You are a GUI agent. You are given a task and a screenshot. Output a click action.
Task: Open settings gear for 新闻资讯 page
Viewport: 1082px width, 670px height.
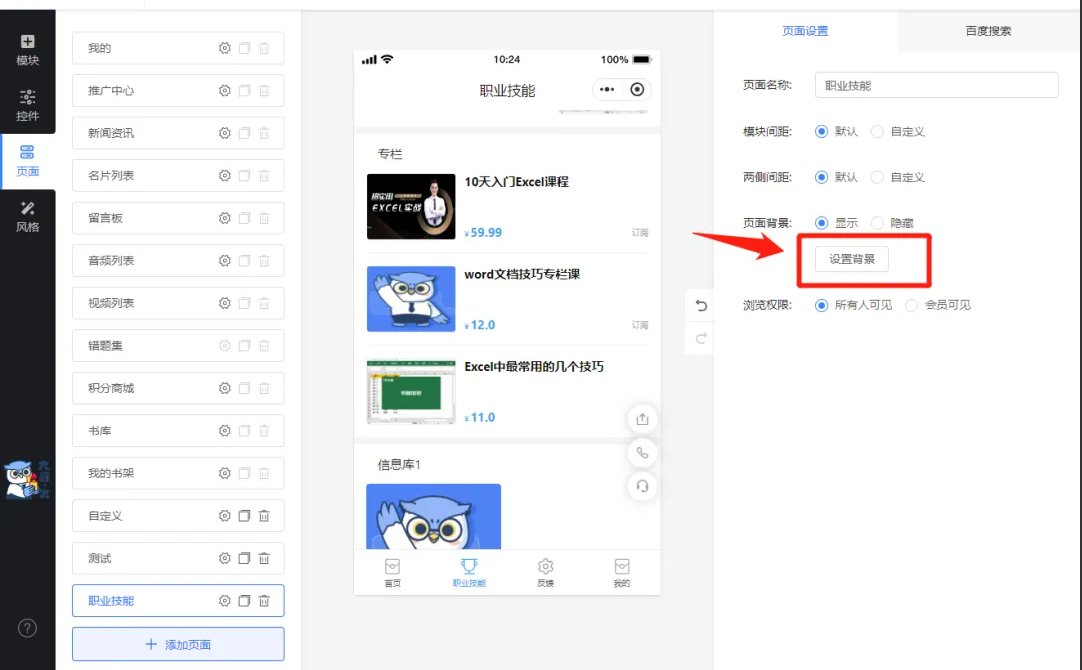224,133
